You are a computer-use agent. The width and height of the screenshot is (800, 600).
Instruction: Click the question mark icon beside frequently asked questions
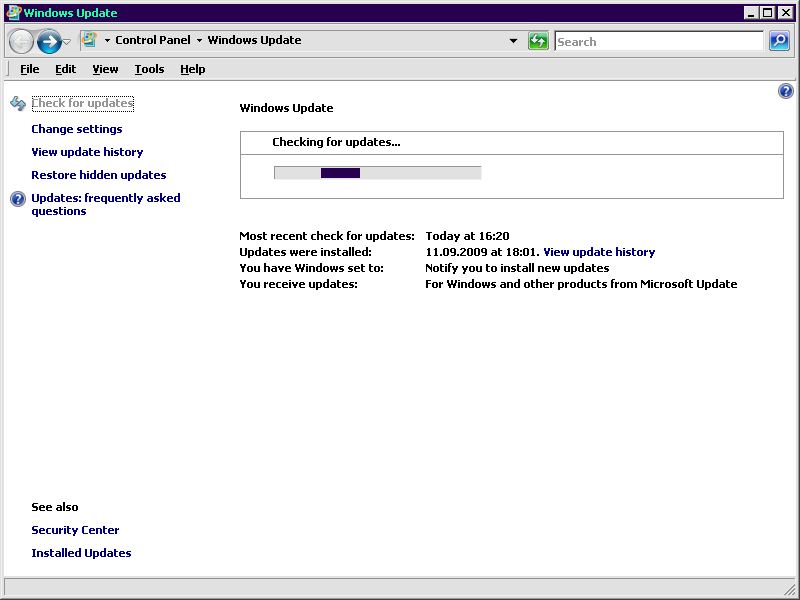[x=17, y=198]
